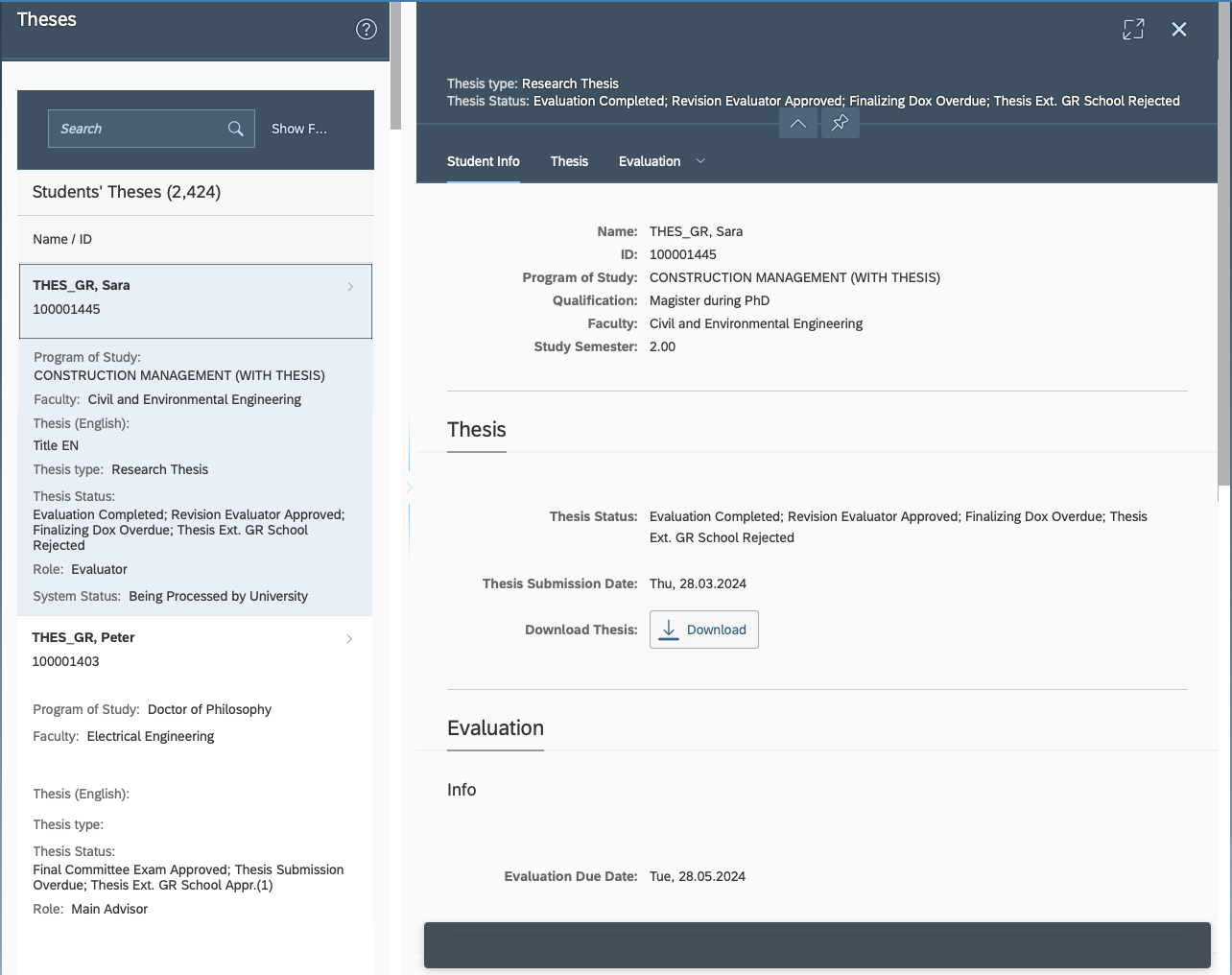Viewport: 1232px width, 975px height.
Task: Open THES_GR, Peter row navigation arrow
Action: click(349, 639)
